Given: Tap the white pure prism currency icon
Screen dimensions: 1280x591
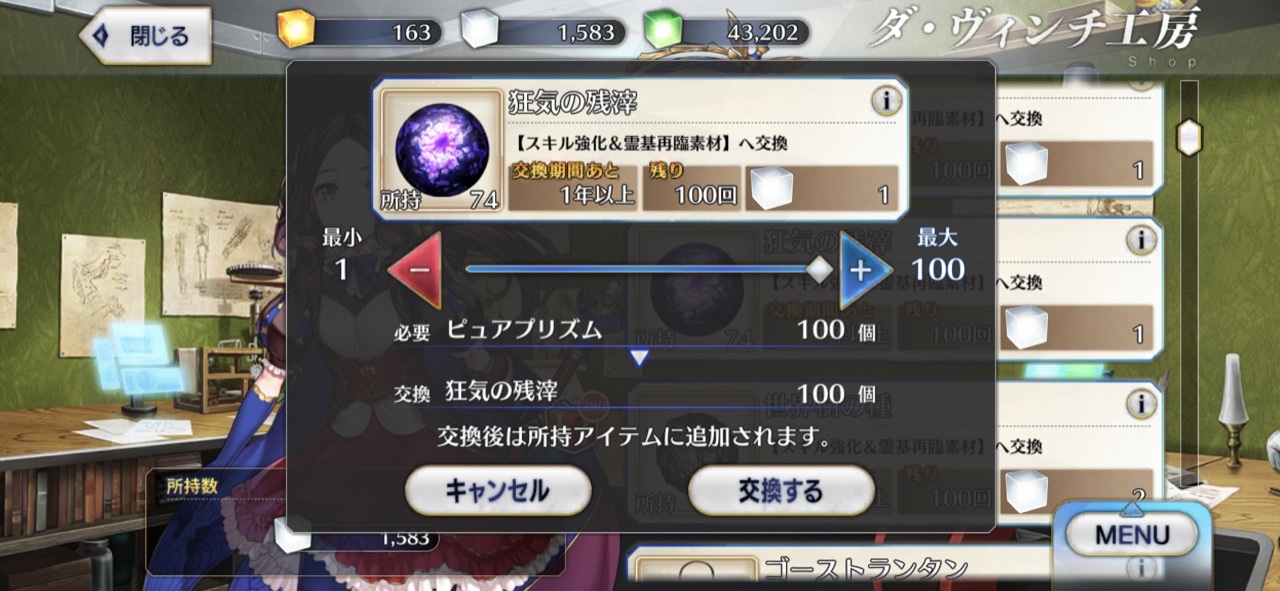Looking at the screenshot, I should [x=480, y=32].
